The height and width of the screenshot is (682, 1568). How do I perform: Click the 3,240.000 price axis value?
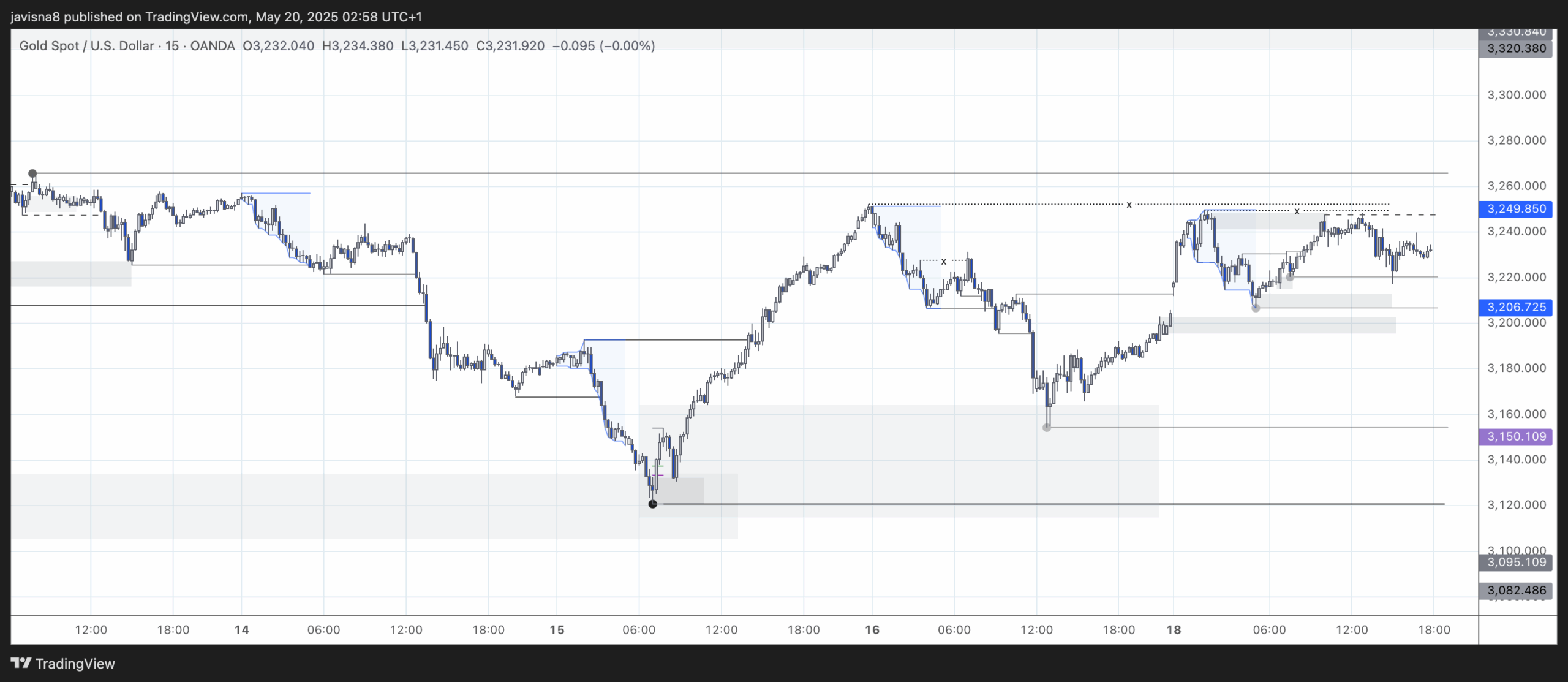(1517, 231)
